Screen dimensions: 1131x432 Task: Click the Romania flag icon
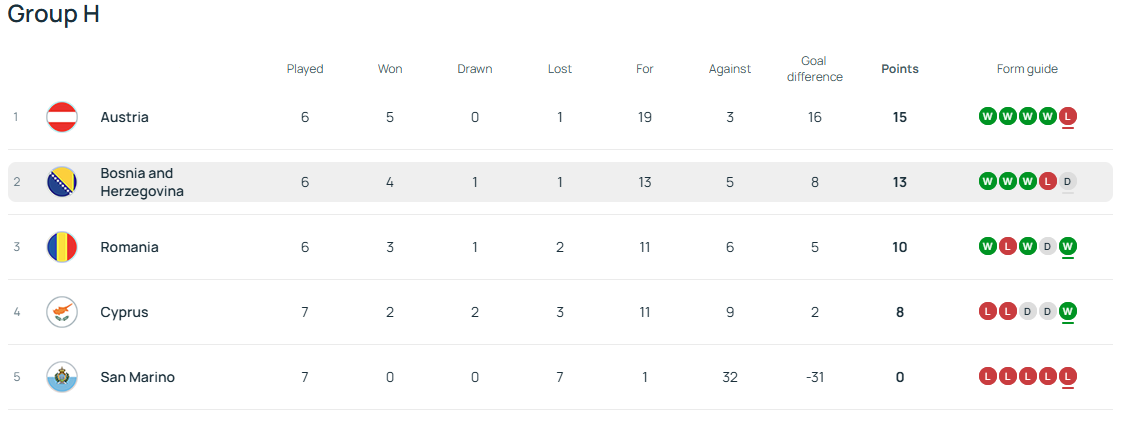[x=62, y=247]
